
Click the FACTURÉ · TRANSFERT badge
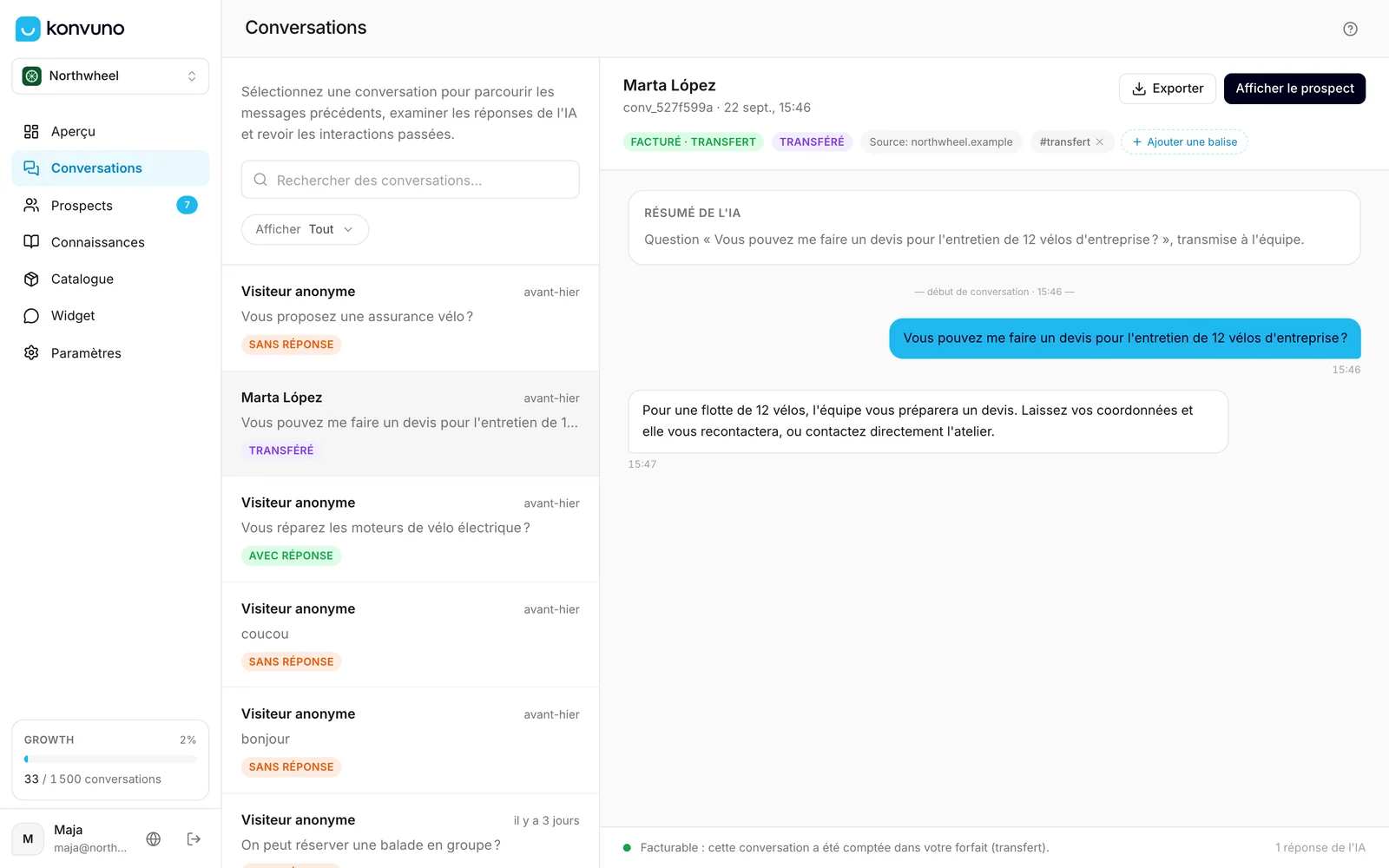coord(693,141)
